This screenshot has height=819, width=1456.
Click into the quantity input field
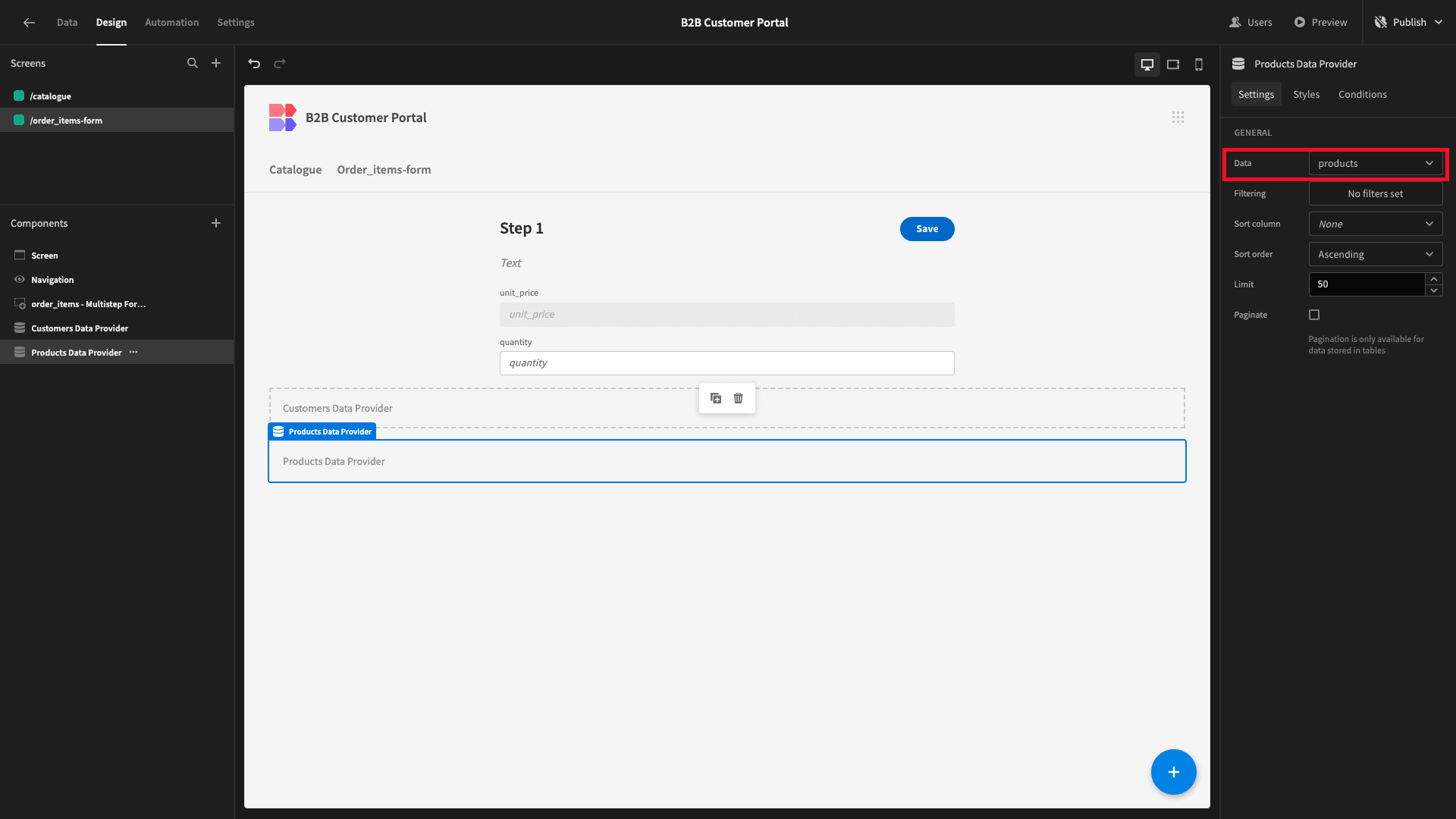726,363
